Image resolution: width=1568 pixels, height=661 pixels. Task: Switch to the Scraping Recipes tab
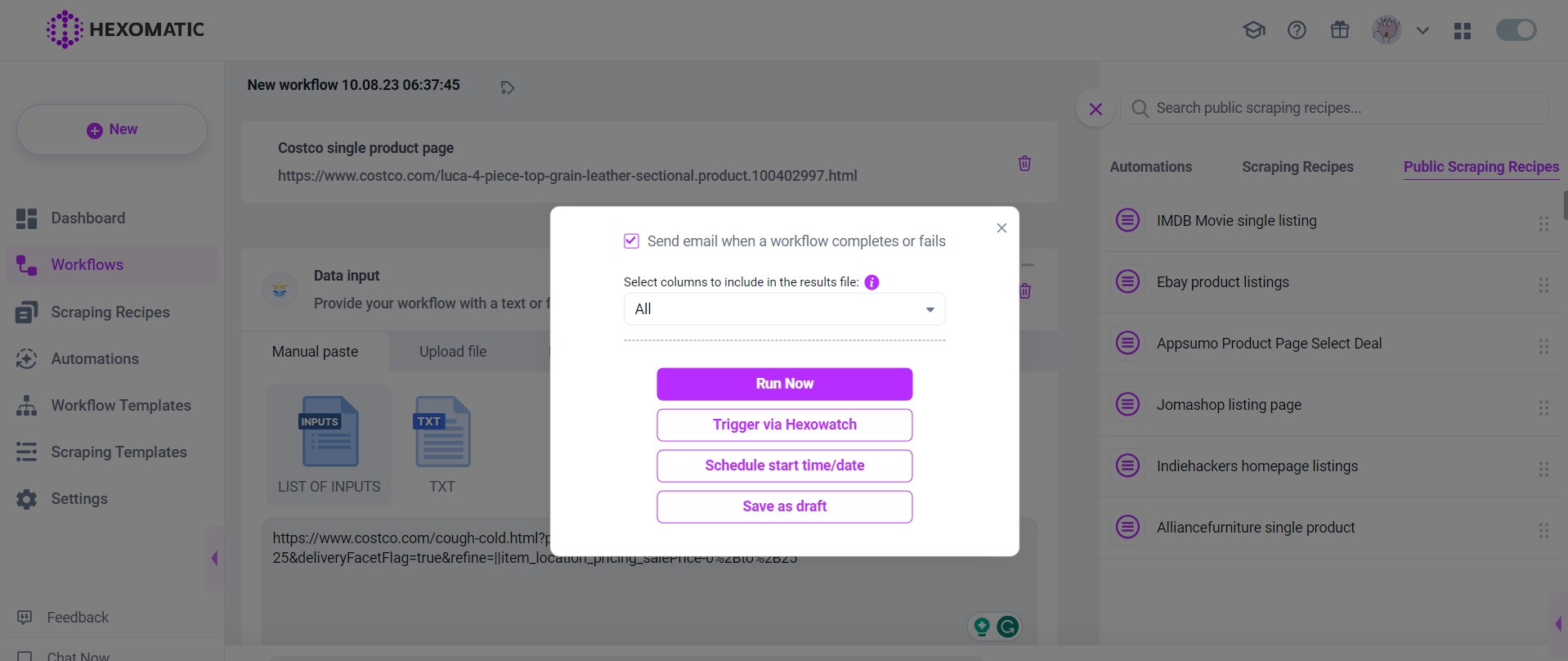point(1297,167)
